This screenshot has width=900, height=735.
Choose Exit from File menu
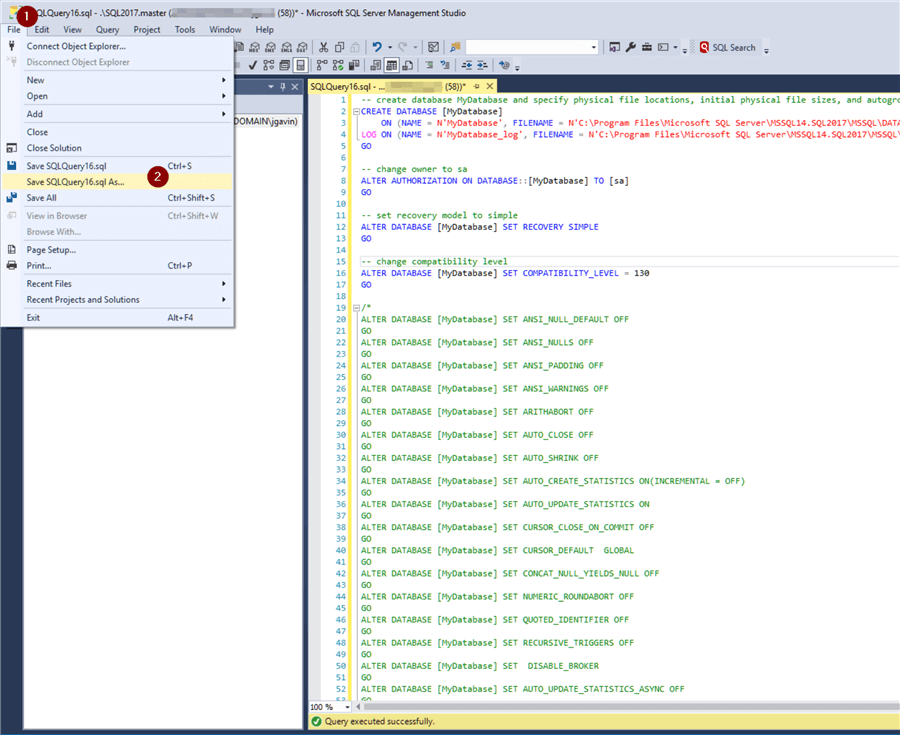tap(117, 317)
